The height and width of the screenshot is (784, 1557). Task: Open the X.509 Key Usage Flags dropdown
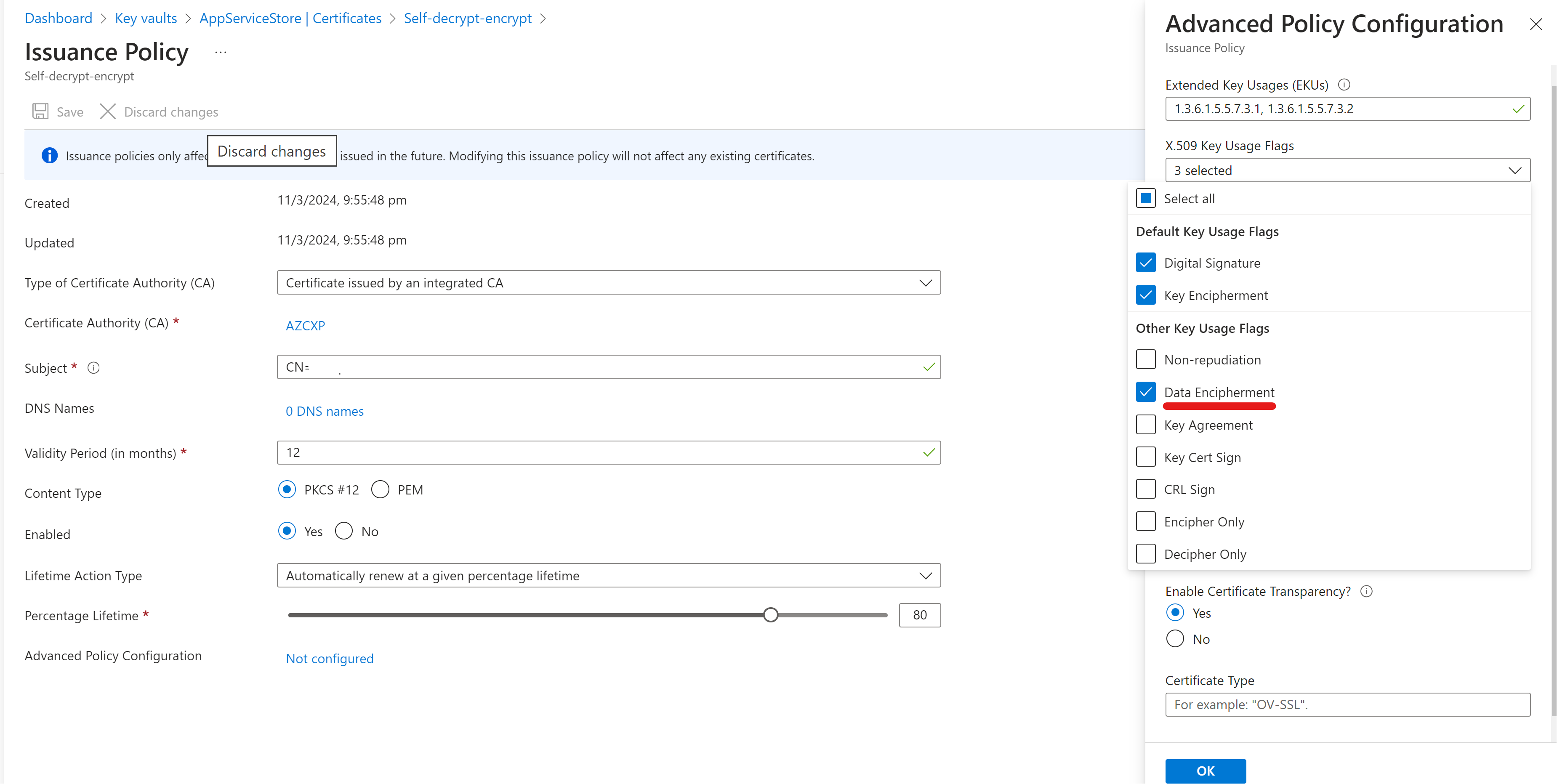coord(1514,170)
